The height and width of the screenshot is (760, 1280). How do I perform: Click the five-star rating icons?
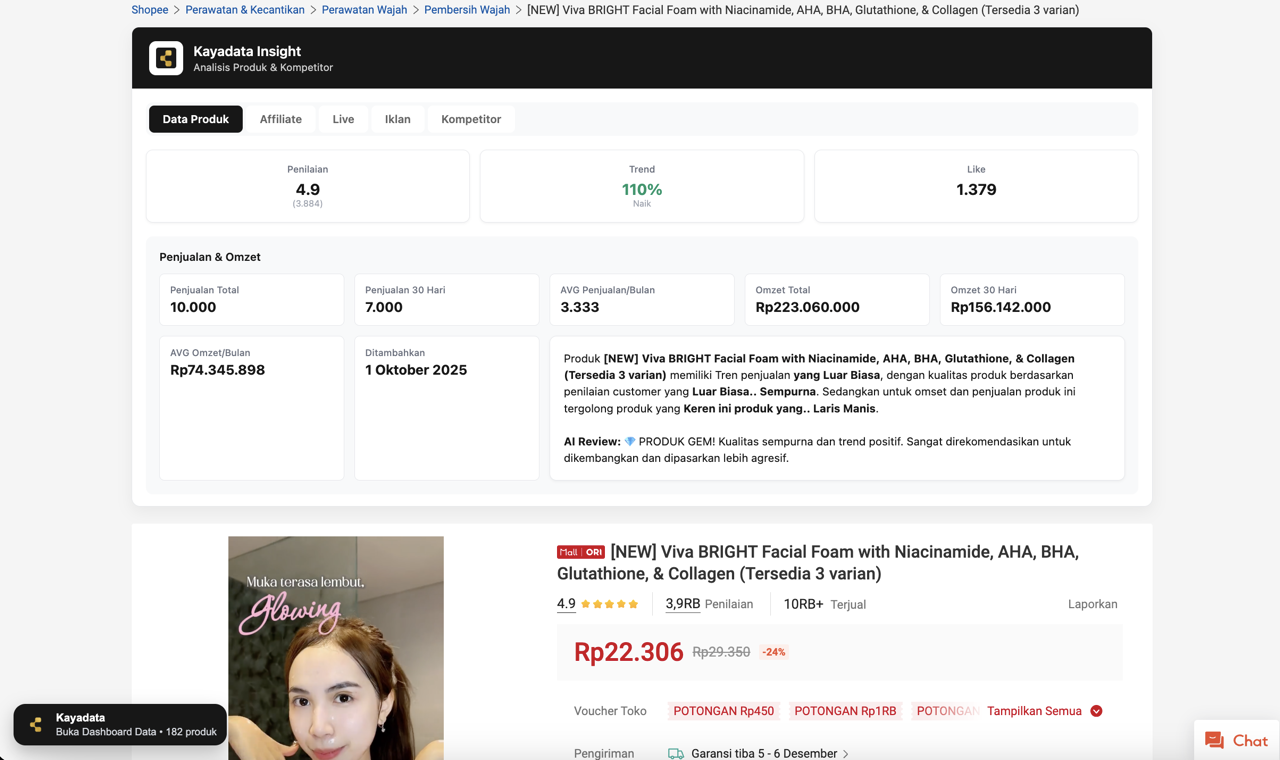click(609, 604)
